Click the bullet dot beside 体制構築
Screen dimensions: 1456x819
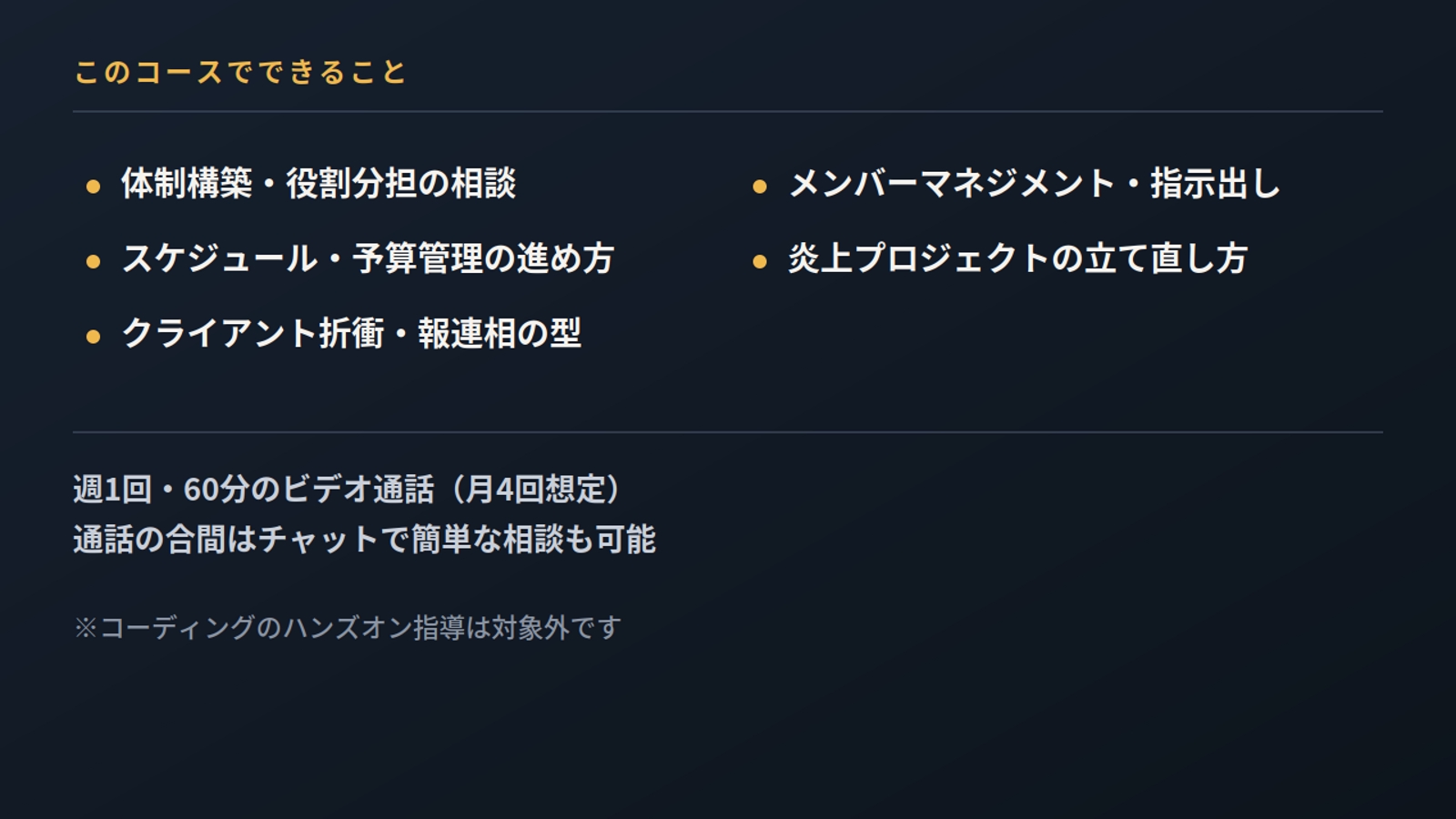pyautogui.click(x=93, y=187)
